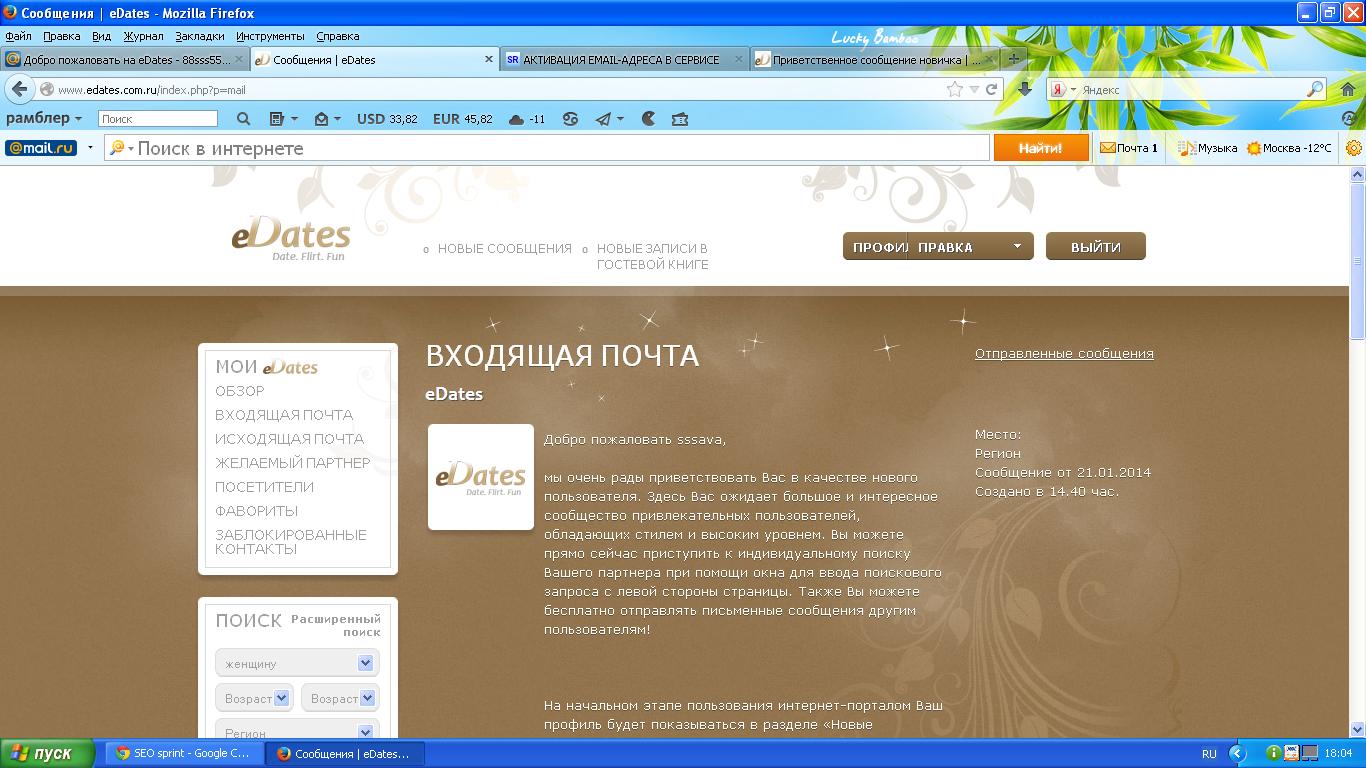The image size is (1366, 768).
Task: Click the Yandex search magnifier icon
Action: pos(1316,89)
